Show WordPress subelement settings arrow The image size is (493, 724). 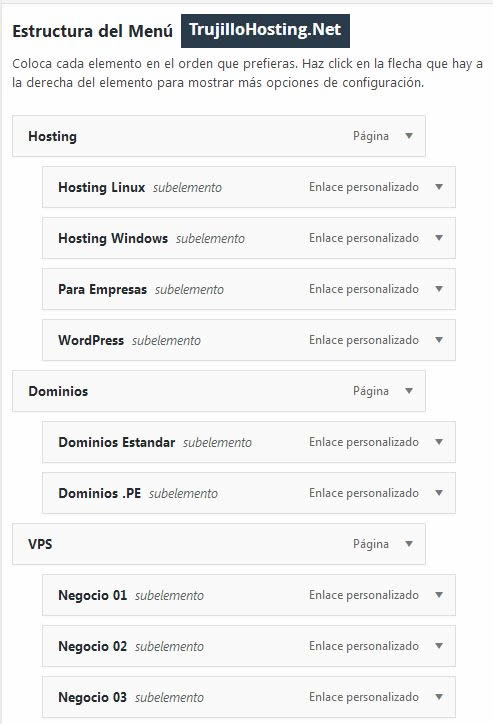coord(439,340)
